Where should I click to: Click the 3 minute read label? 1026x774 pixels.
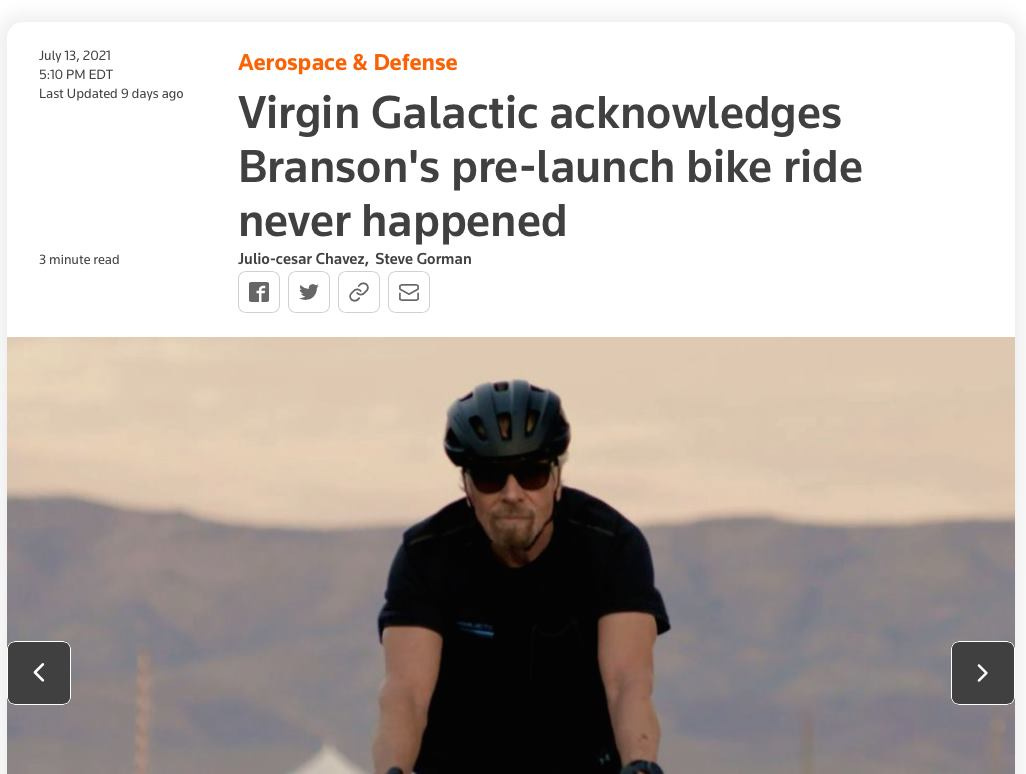[x=79, y=259]
